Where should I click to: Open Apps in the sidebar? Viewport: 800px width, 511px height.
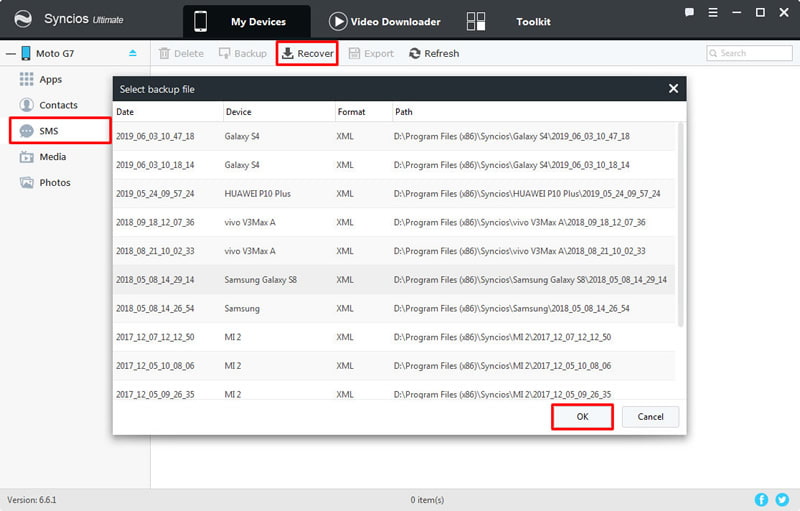51,79
